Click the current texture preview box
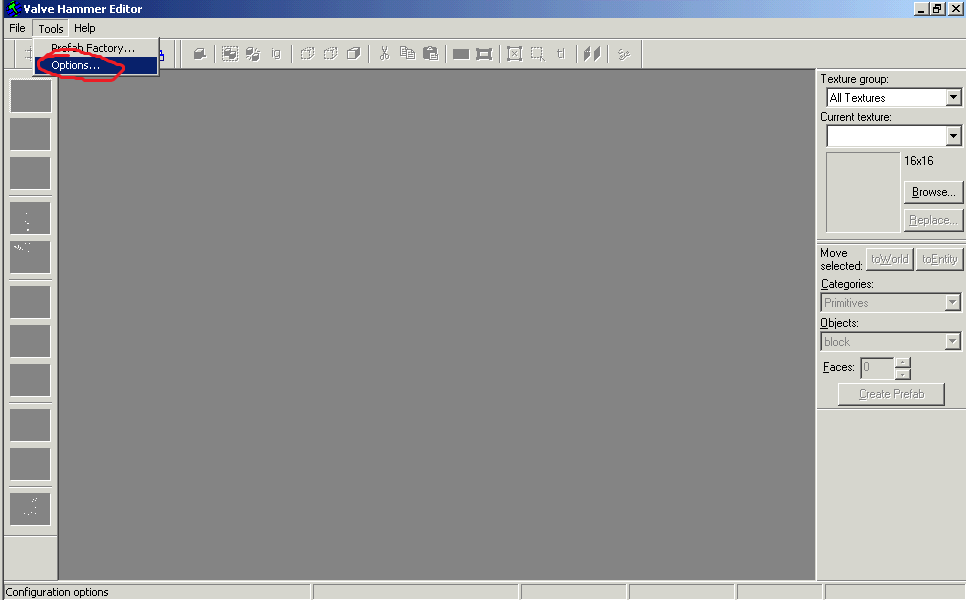The height and width of the screenshot is (600, 966). (862, 192)
